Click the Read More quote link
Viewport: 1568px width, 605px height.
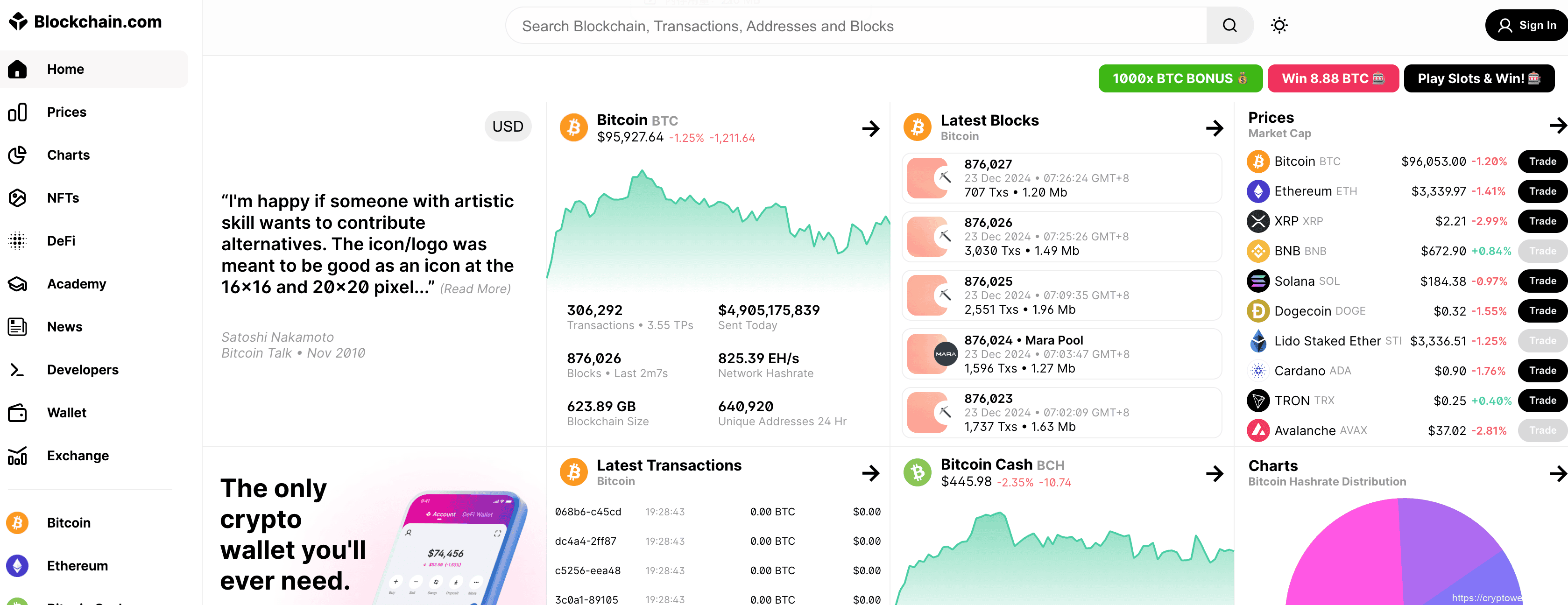(475, 288)
